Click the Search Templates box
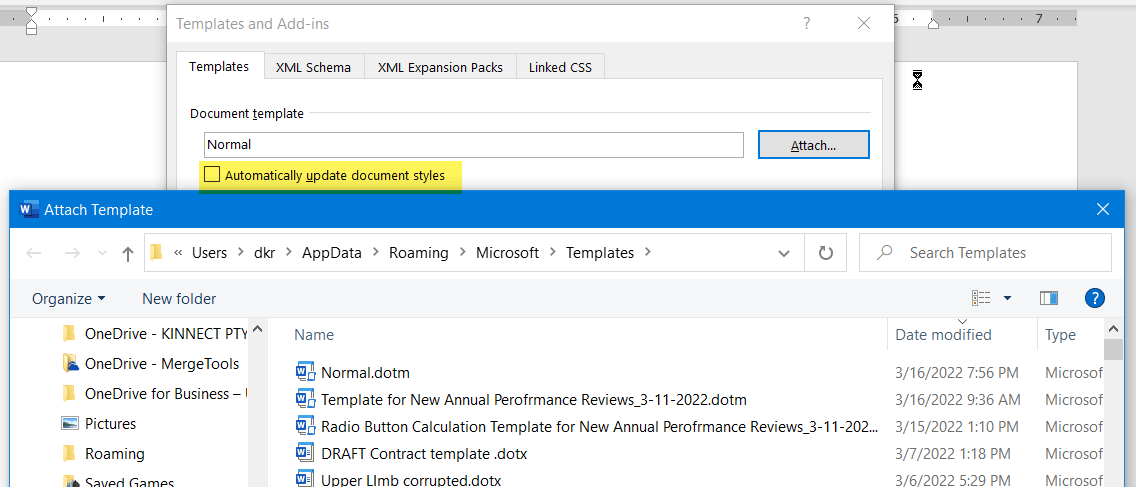The height and width of the screenshot is (487, 1136). tap(985, 253)
